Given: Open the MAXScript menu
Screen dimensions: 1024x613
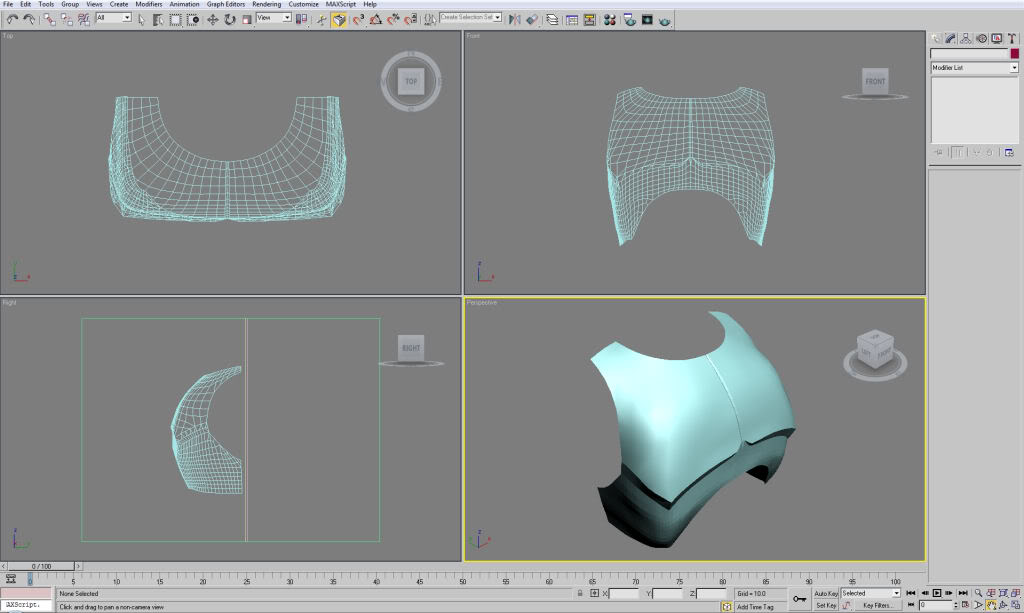Looking at the screenshot, I should 339,4.
